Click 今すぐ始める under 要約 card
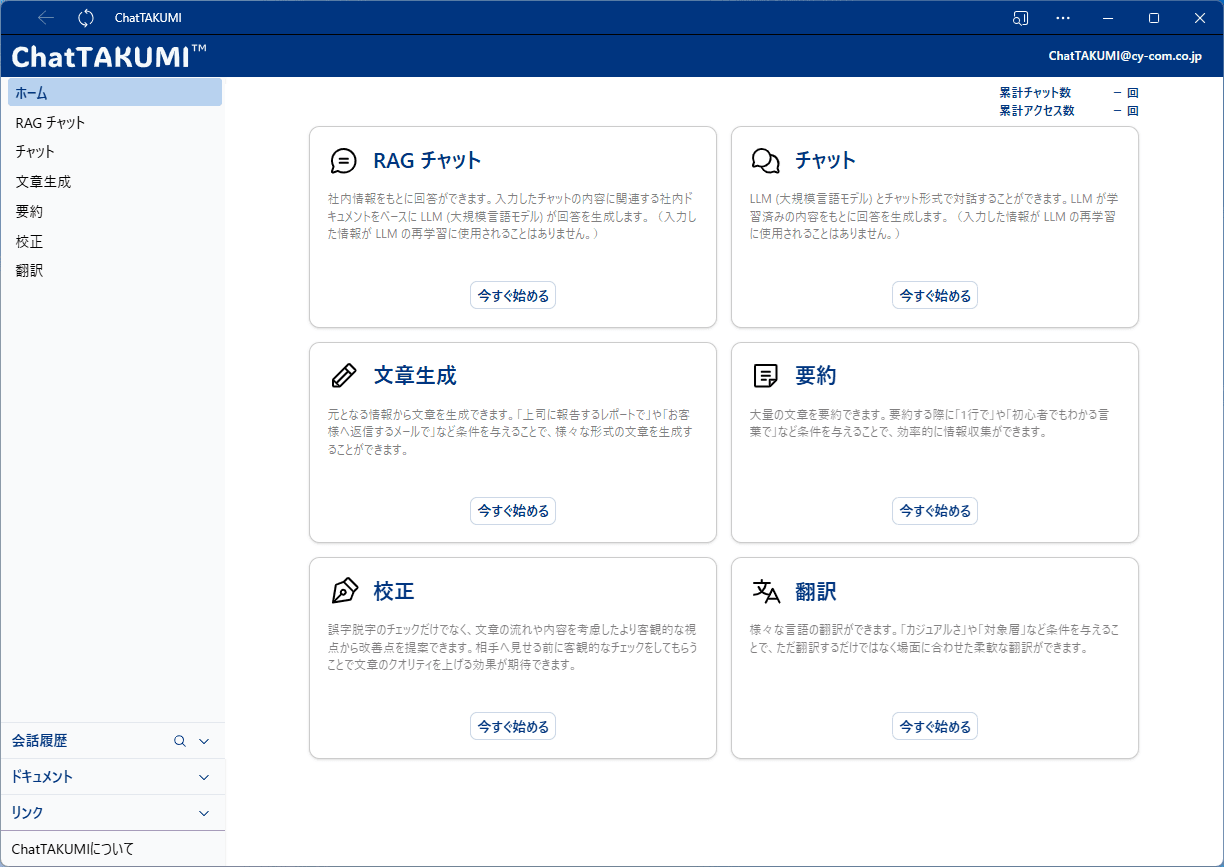The image size is (1224, 867). point(934,511)
